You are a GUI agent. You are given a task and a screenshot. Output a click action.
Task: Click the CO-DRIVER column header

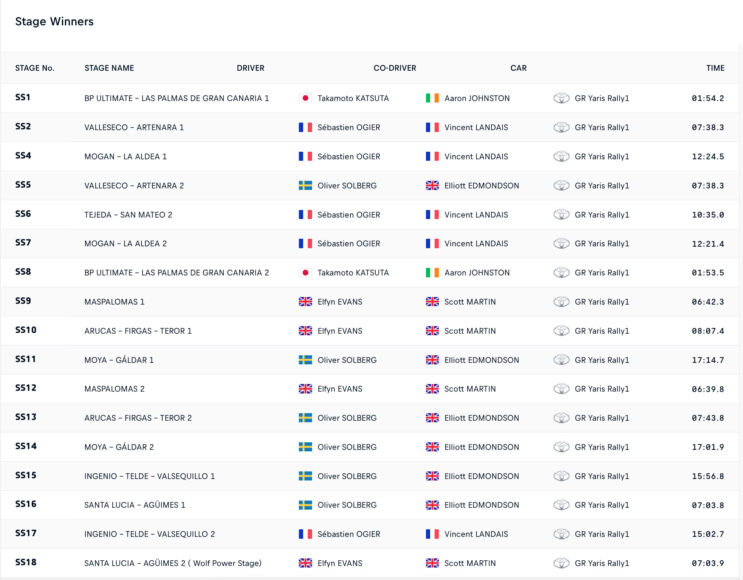(x=394, y=68)
